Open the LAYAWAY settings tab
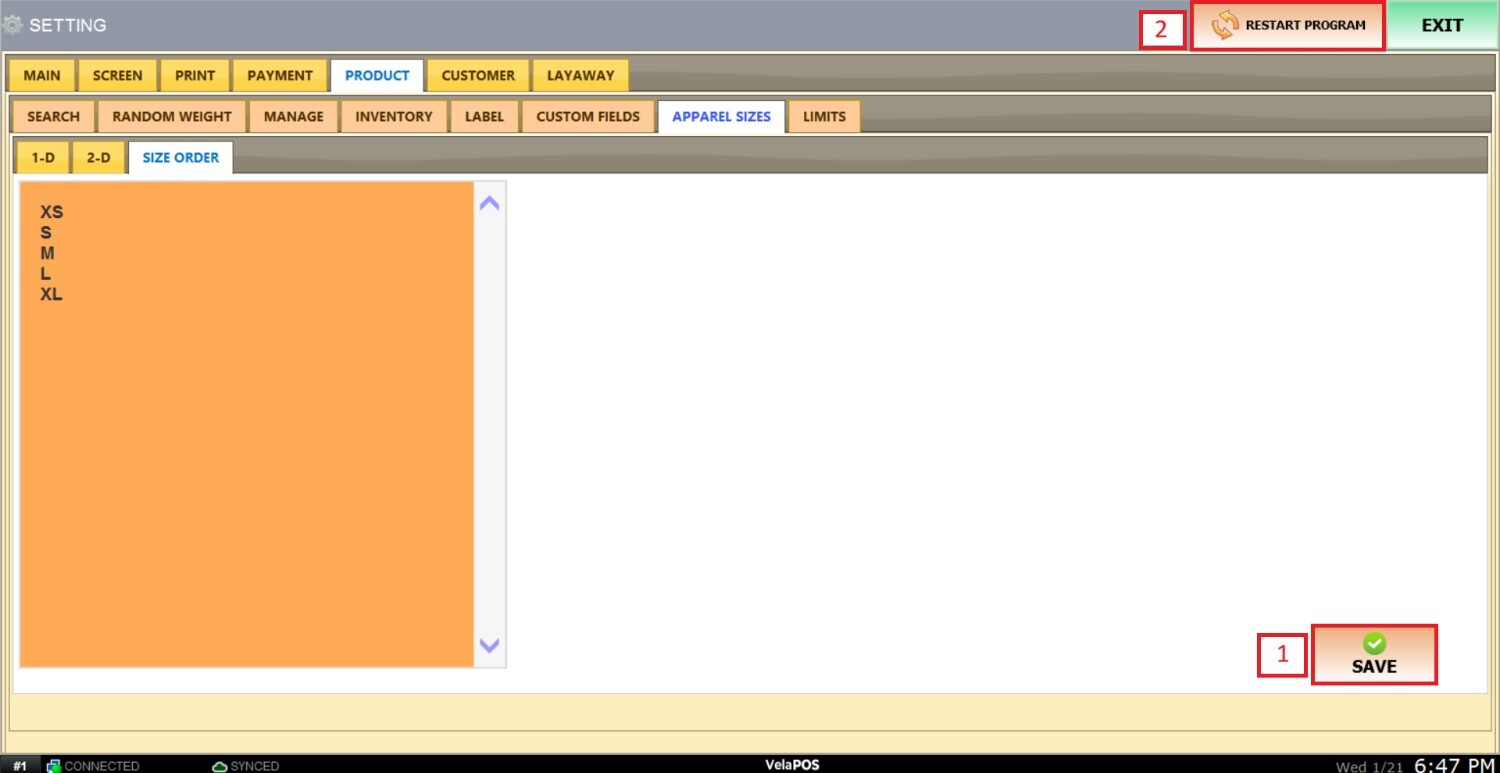Viewport: 1500px width, 773px height. 580,76
